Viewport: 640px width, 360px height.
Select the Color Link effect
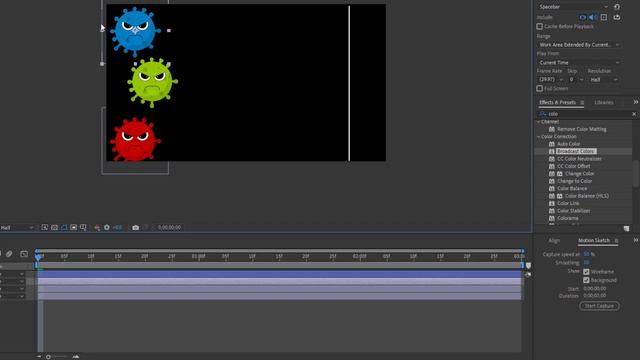pos(568,203)
